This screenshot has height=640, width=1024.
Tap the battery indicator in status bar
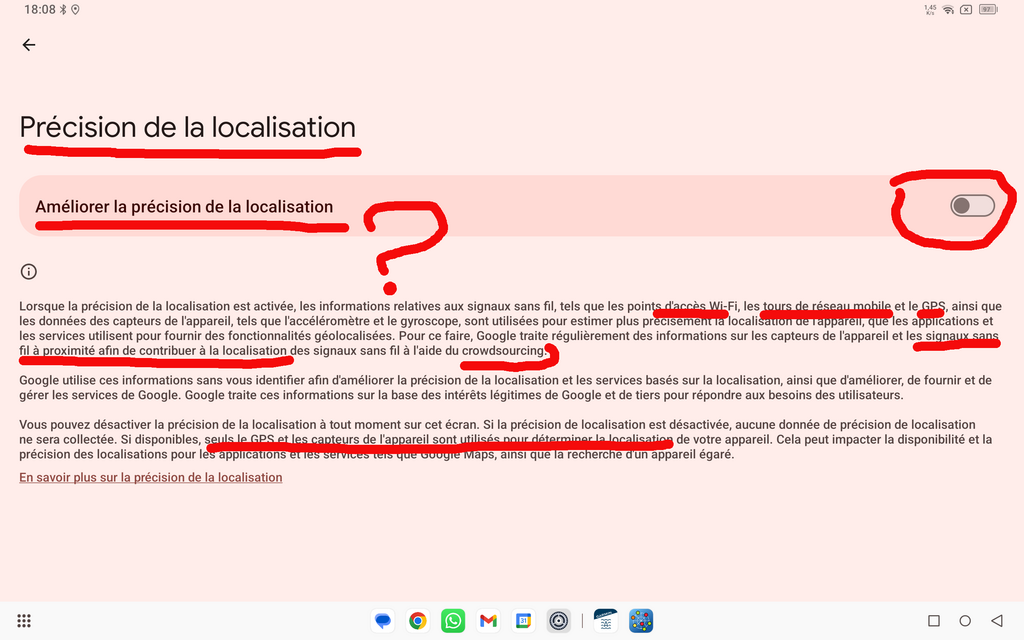pyautogui.click(x=989, y=10)
